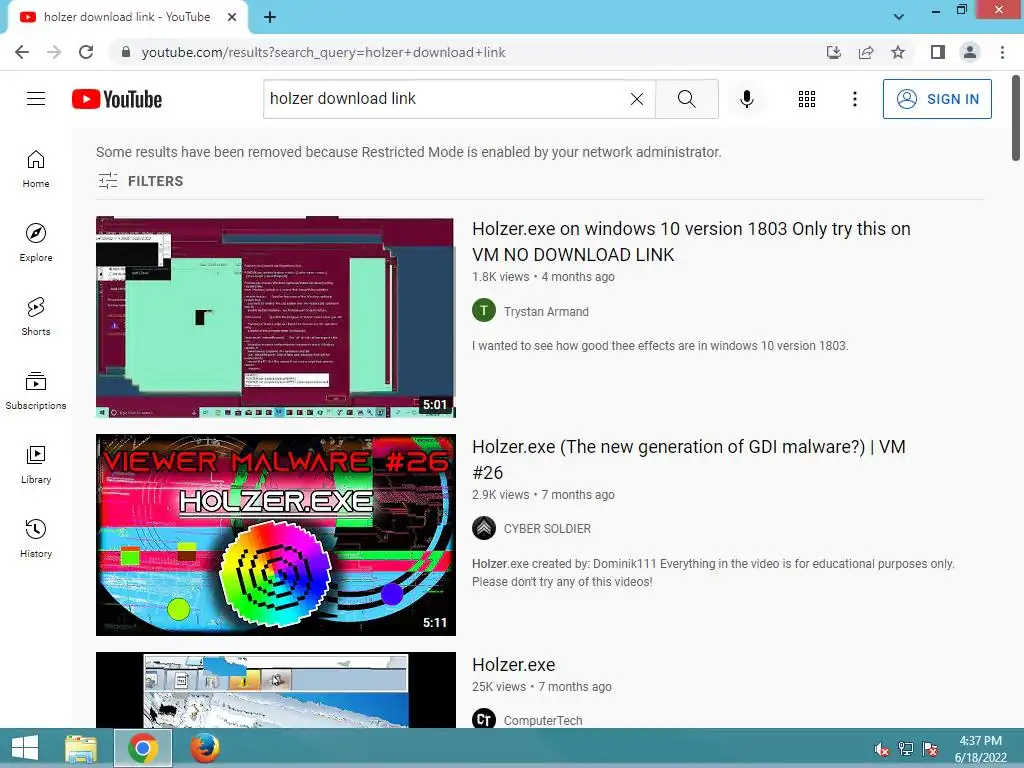Toggle the Chrome side panel
The image size is (1024, 768).
coord(938,52)
